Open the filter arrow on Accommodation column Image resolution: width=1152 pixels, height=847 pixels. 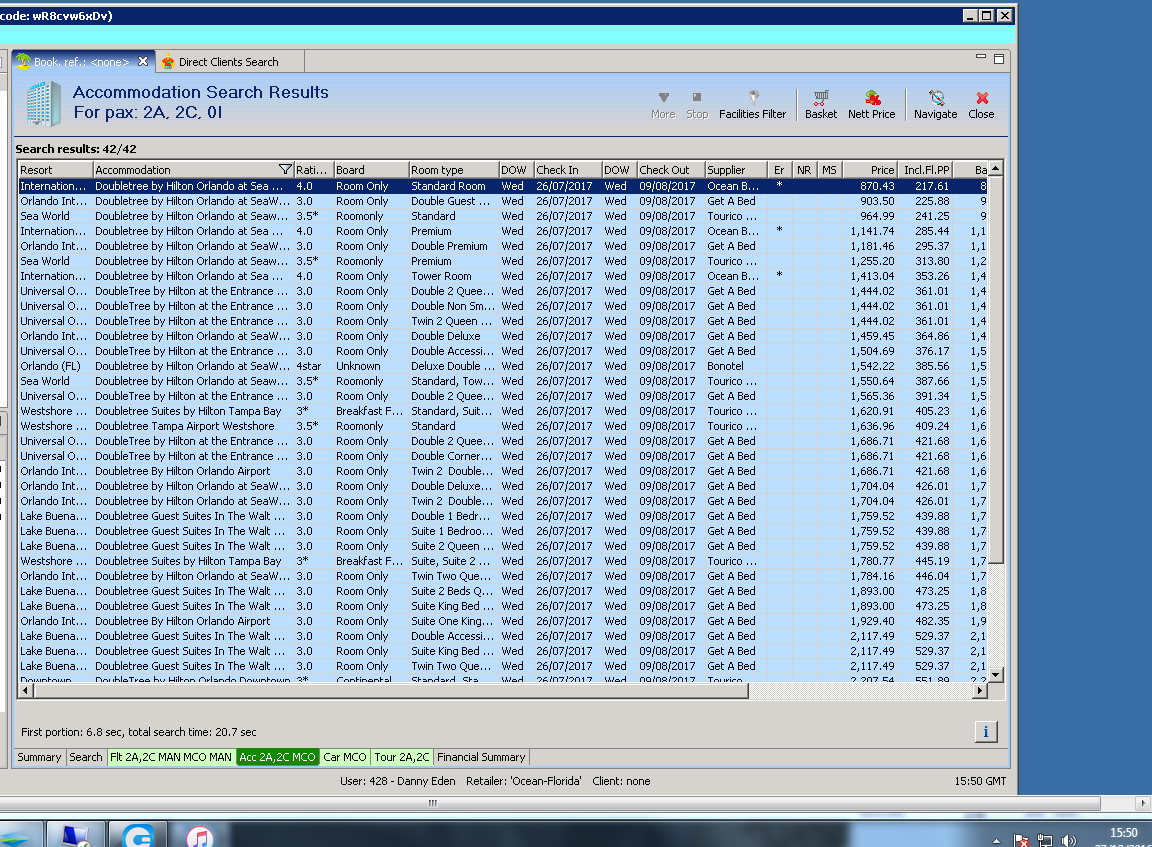pyautogui.click(x=285, y=170)
